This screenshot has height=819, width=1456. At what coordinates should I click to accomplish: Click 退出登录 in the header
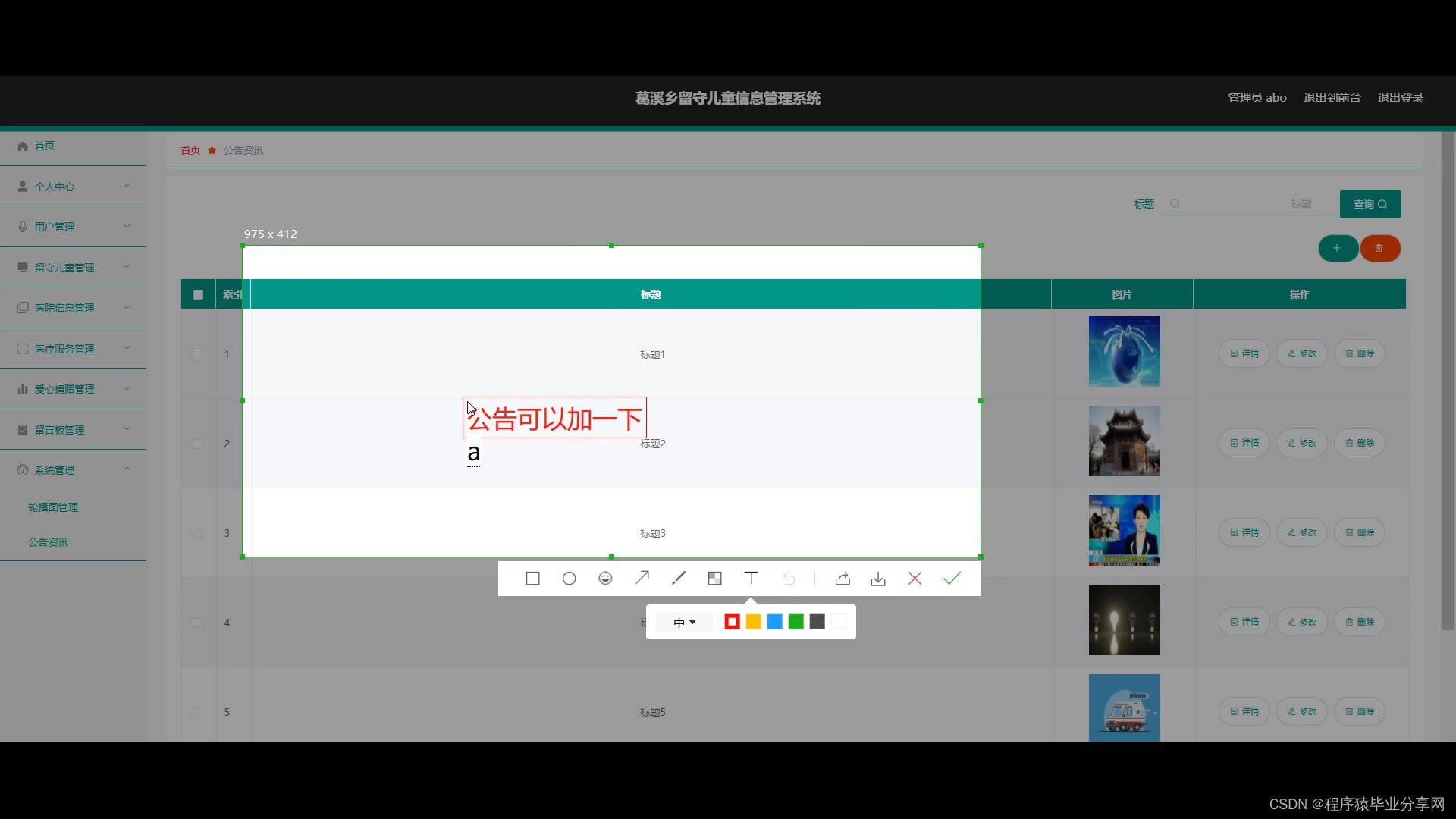pyautogui.click(x=1400, y=98)
